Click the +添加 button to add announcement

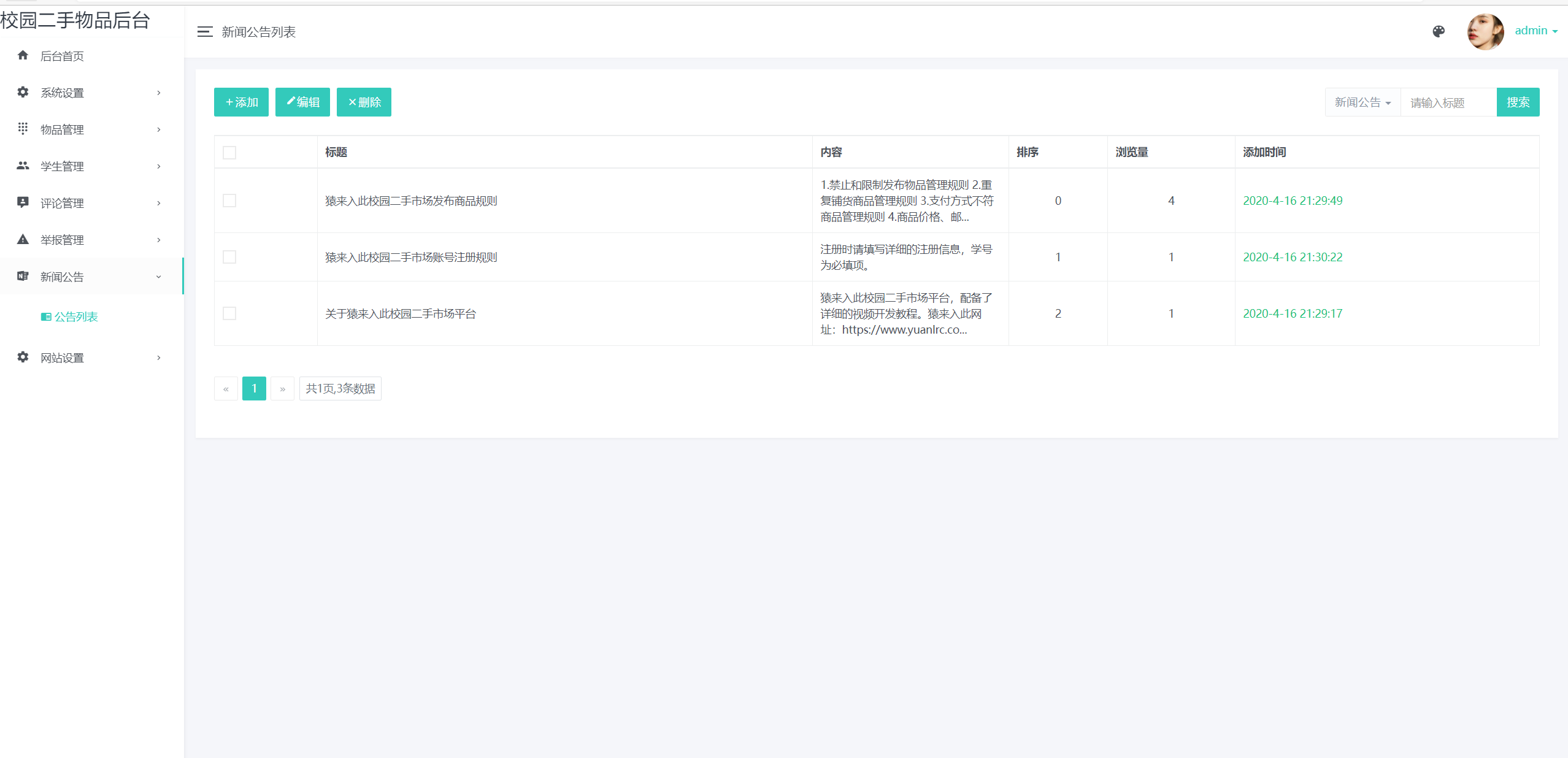coord(240,102)
